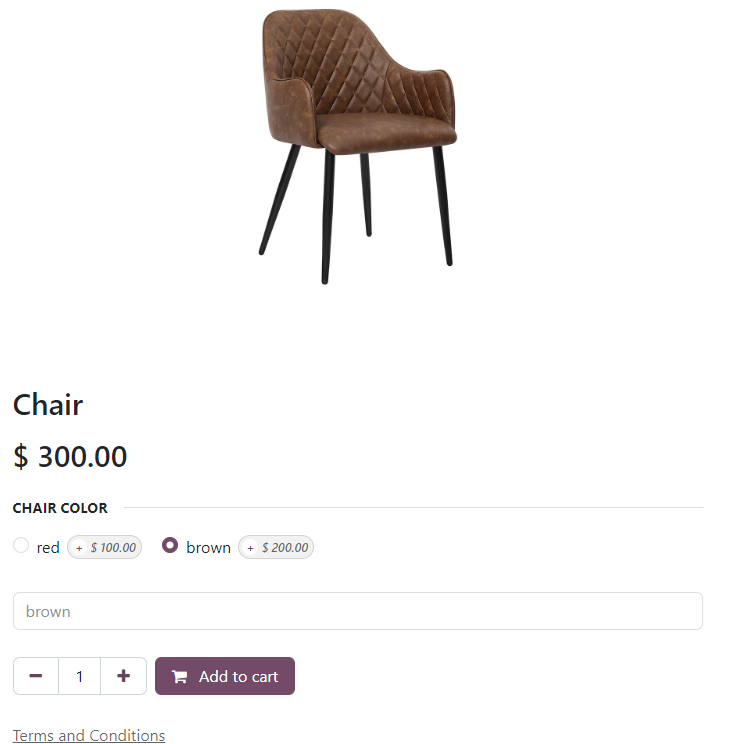Click the $ 200.00 extra price badge
Viewport: 730px width, 744px height.
(x=276, y=548)
